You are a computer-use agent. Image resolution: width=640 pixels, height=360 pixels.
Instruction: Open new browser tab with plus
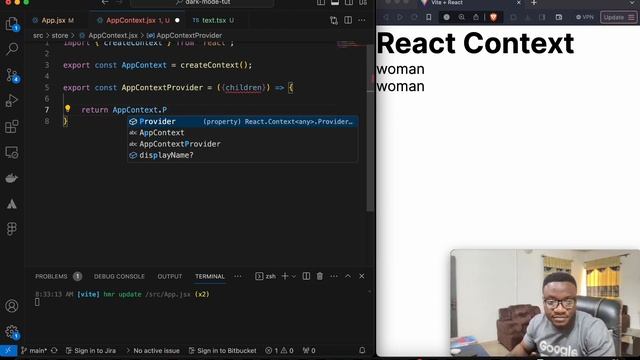point(533,3)
